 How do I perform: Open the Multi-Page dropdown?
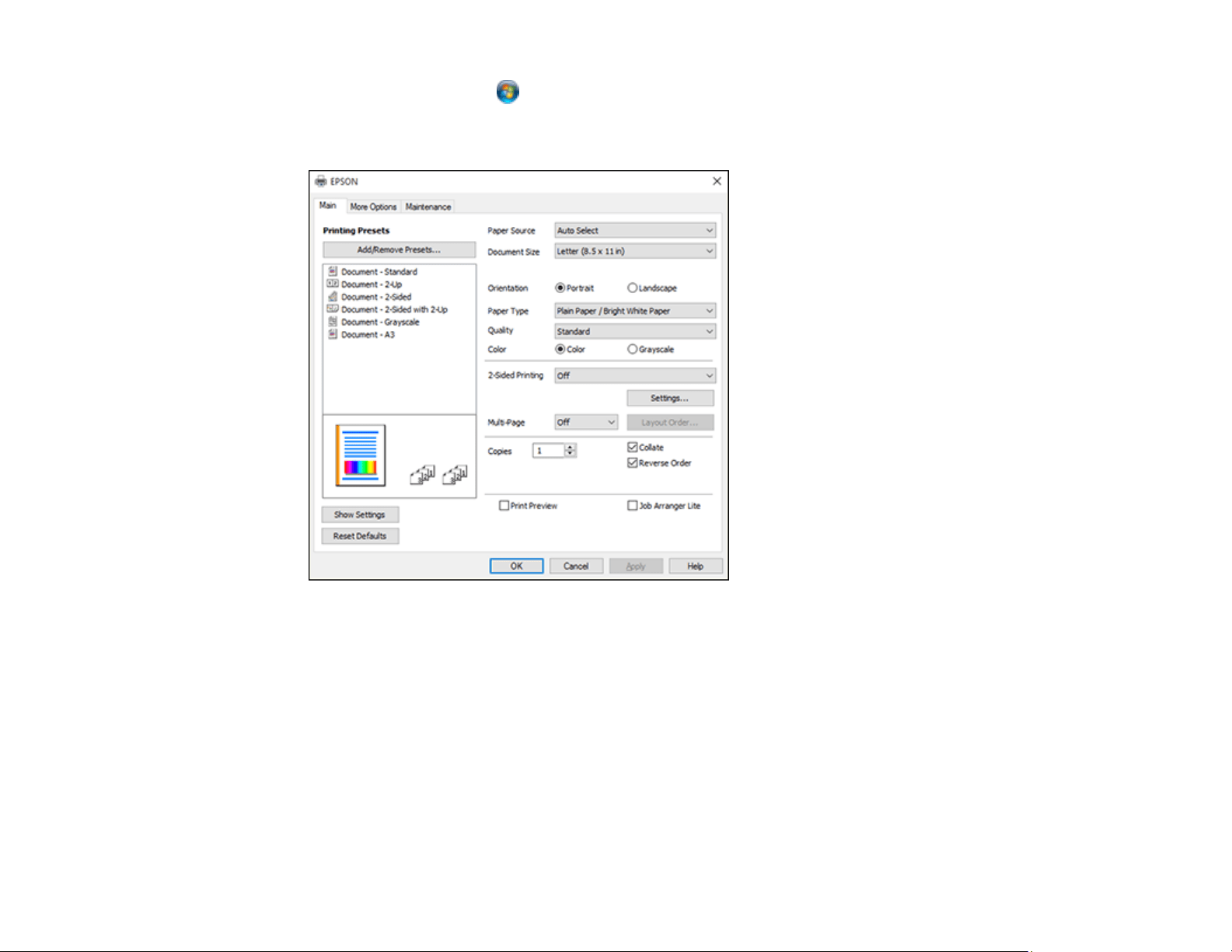pos(586,422)
